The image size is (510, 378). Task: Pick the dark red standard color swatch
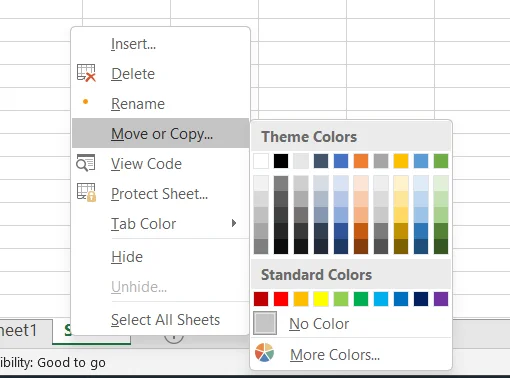coord(261,299)
